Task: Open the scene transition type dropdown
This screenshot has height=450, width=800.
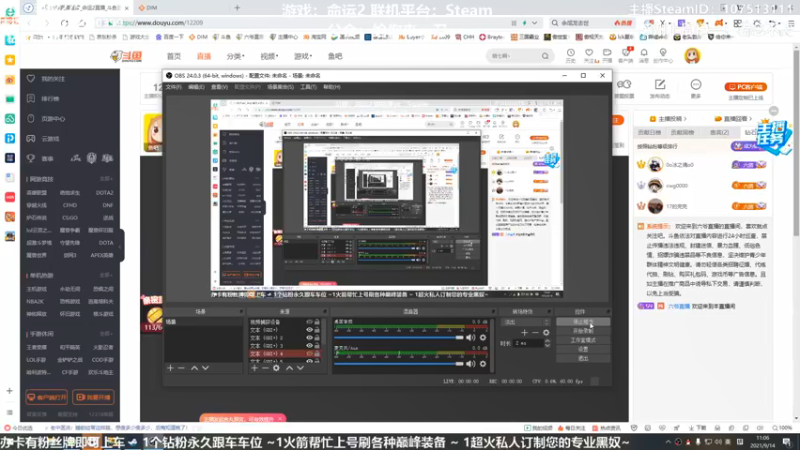Action: pyautogui.click(x=526, y=322)
